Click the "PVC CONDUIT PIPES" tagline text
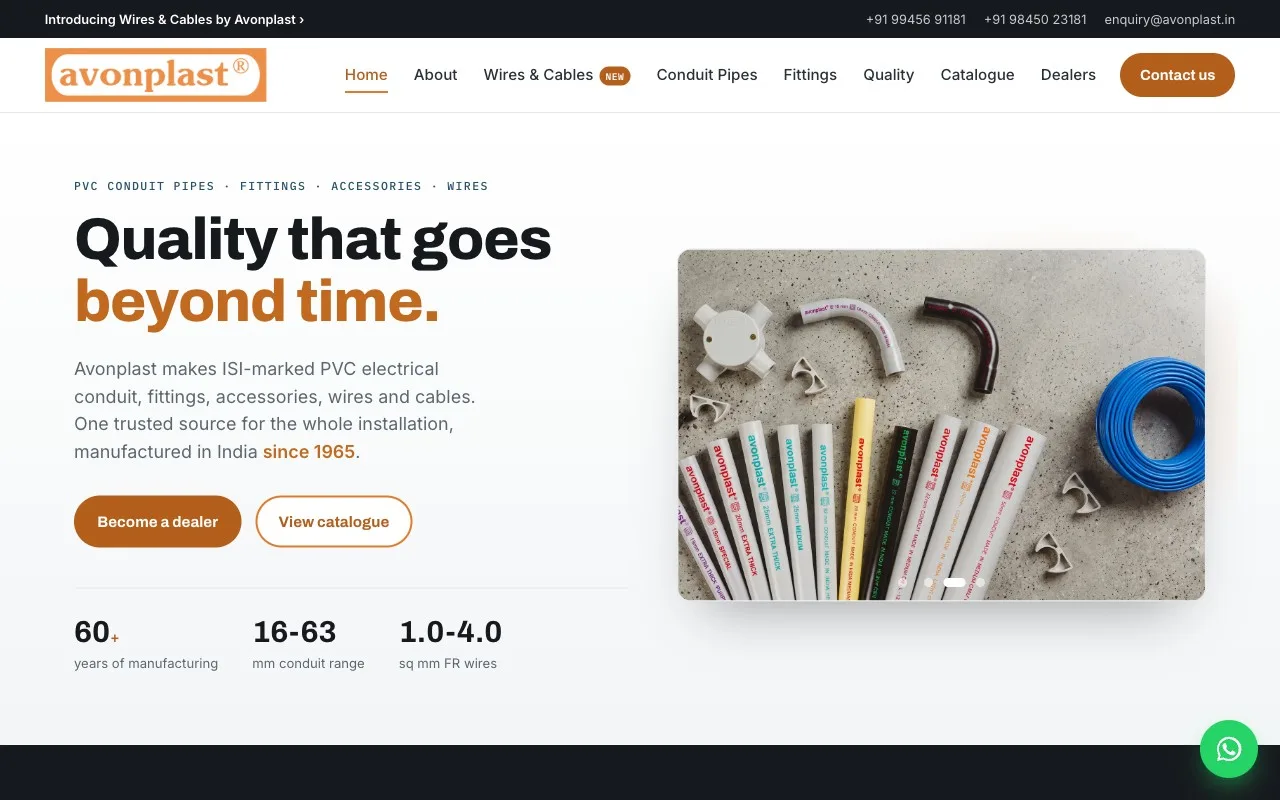Screen dimensions: 1280x800 (x=144, y=186)
